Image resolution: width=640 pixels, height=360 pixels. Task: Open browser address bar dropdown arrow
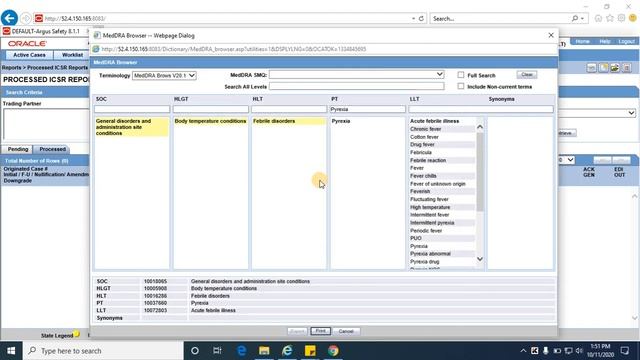coord(413,18)
